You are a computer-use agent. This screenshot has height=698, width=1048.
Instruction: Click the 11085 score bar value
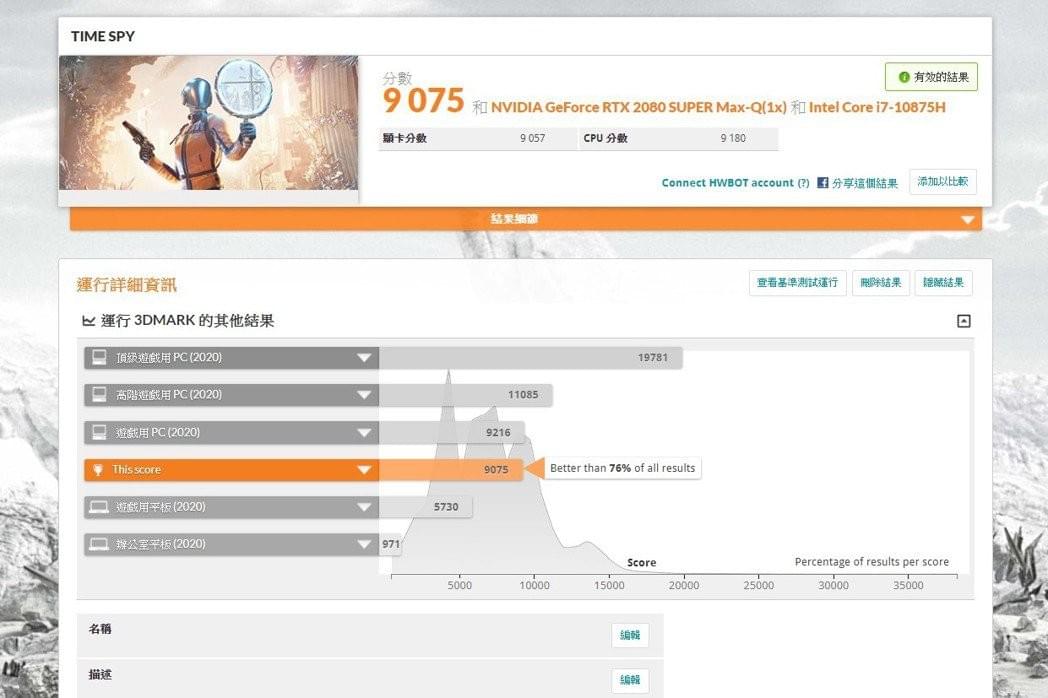click(x=523, y=394)
